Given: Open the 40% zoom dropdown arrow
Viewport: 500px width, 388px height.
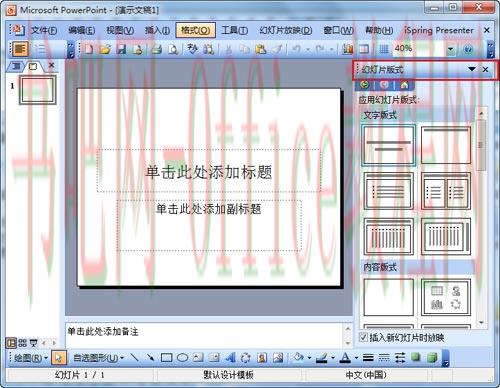Looking at the screenshot, I should [450, 49].
